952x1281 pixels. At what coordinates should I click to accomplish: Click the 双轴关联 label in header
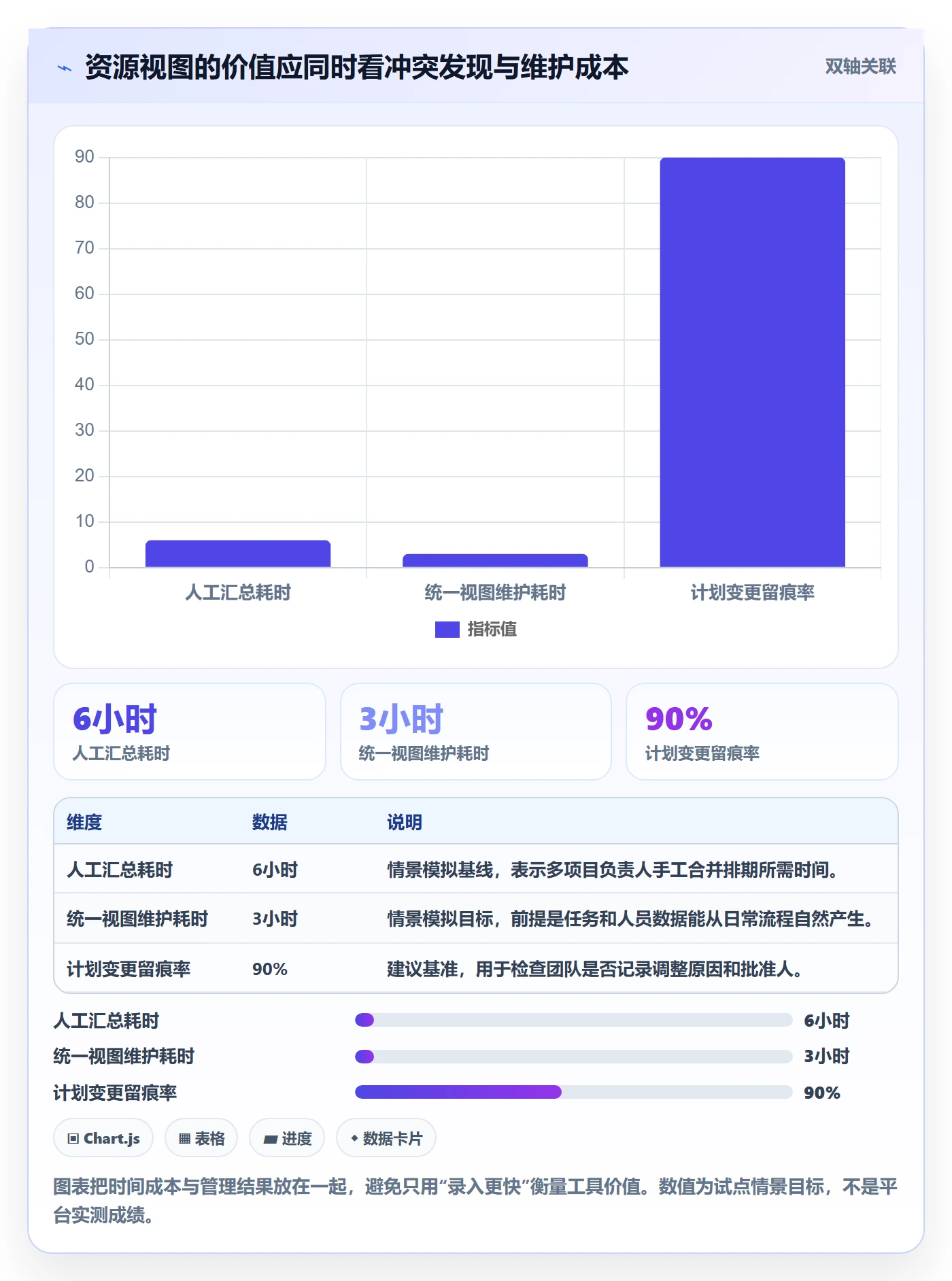860,67
